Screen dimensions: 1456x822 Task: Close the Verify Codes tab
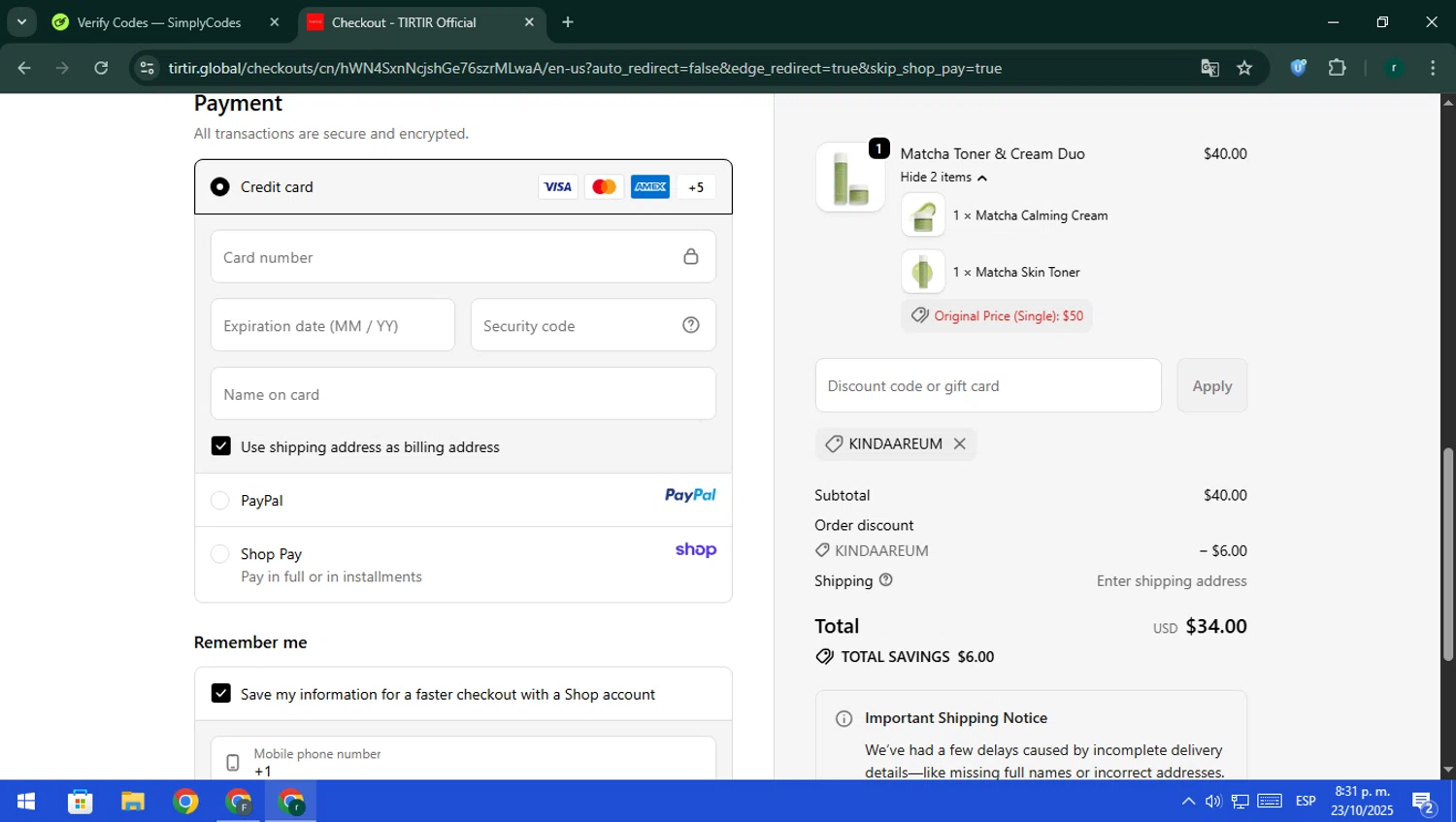[x=275, y=22]
